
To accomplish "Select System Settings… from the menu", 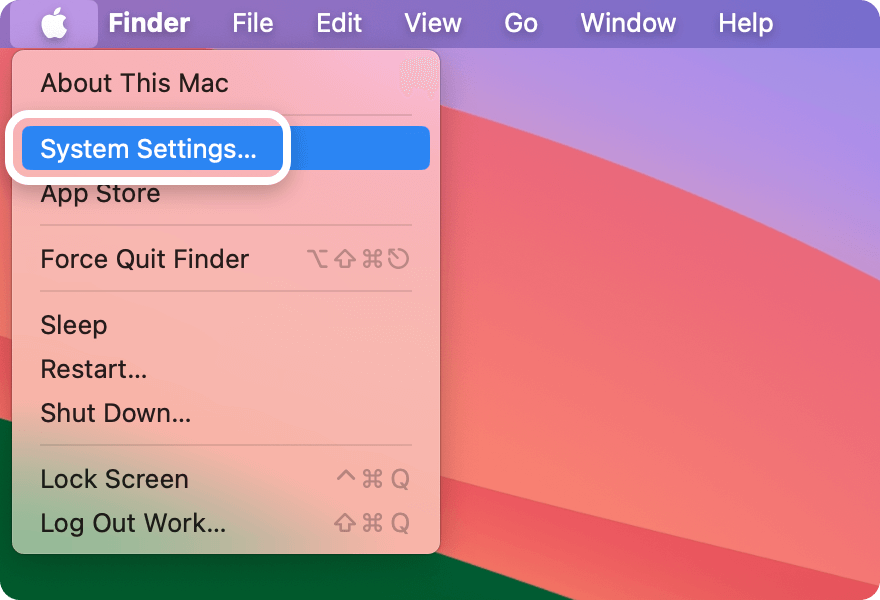I will (x=226, y=148).
